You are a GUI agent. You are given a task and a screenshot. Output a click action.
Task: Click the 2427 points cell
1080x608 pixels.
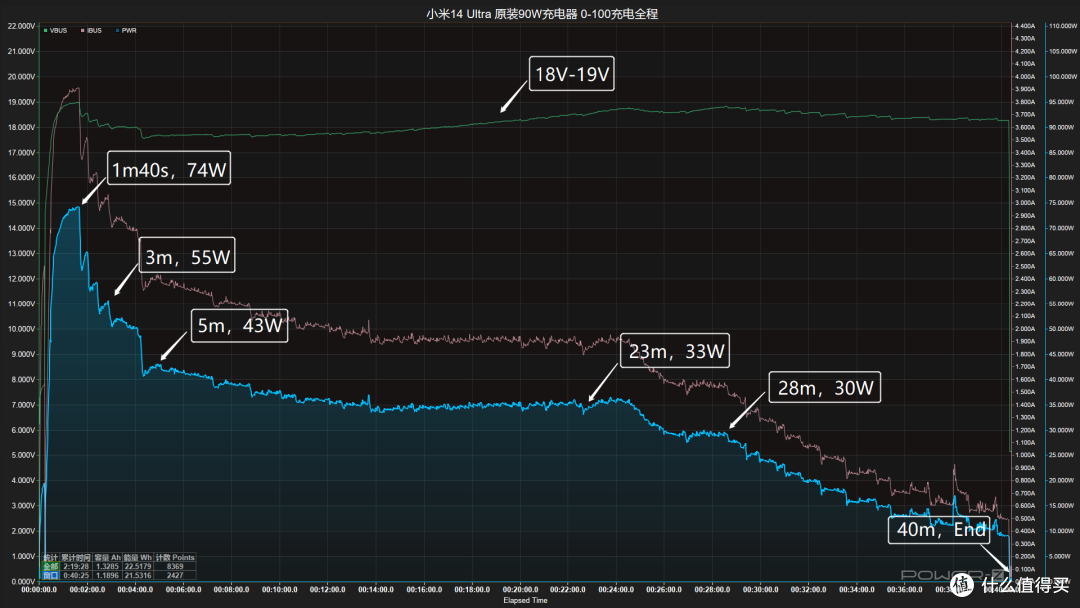175,575
